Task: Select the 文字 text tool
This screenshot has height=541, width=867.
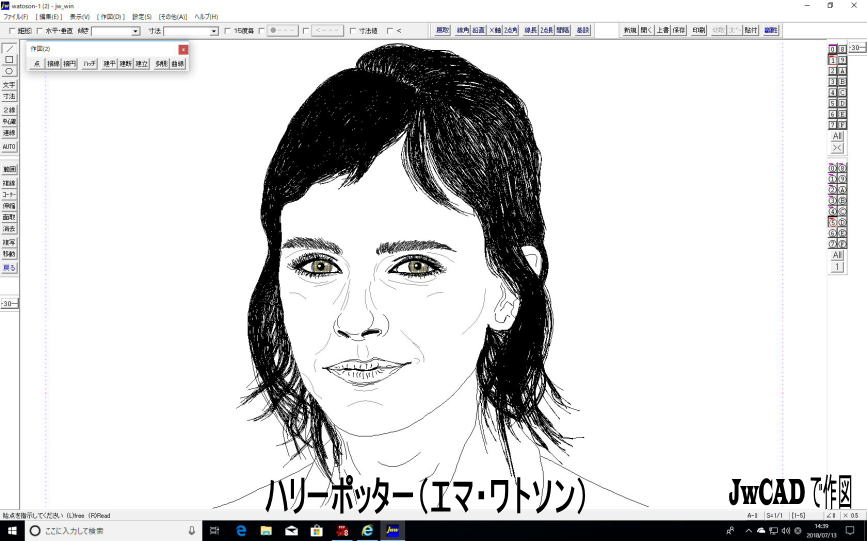Action: click(x=9, y=85)
